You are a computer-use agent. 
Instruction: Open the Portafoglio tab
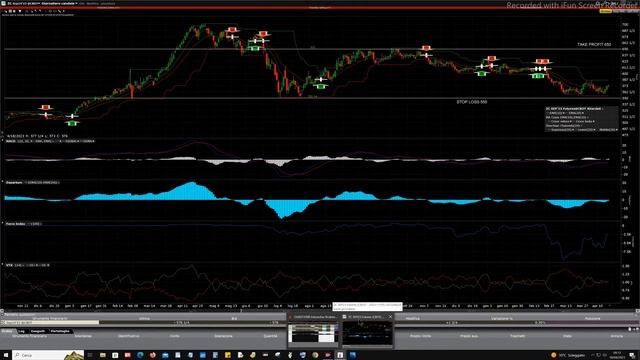[x=60, y=331]
